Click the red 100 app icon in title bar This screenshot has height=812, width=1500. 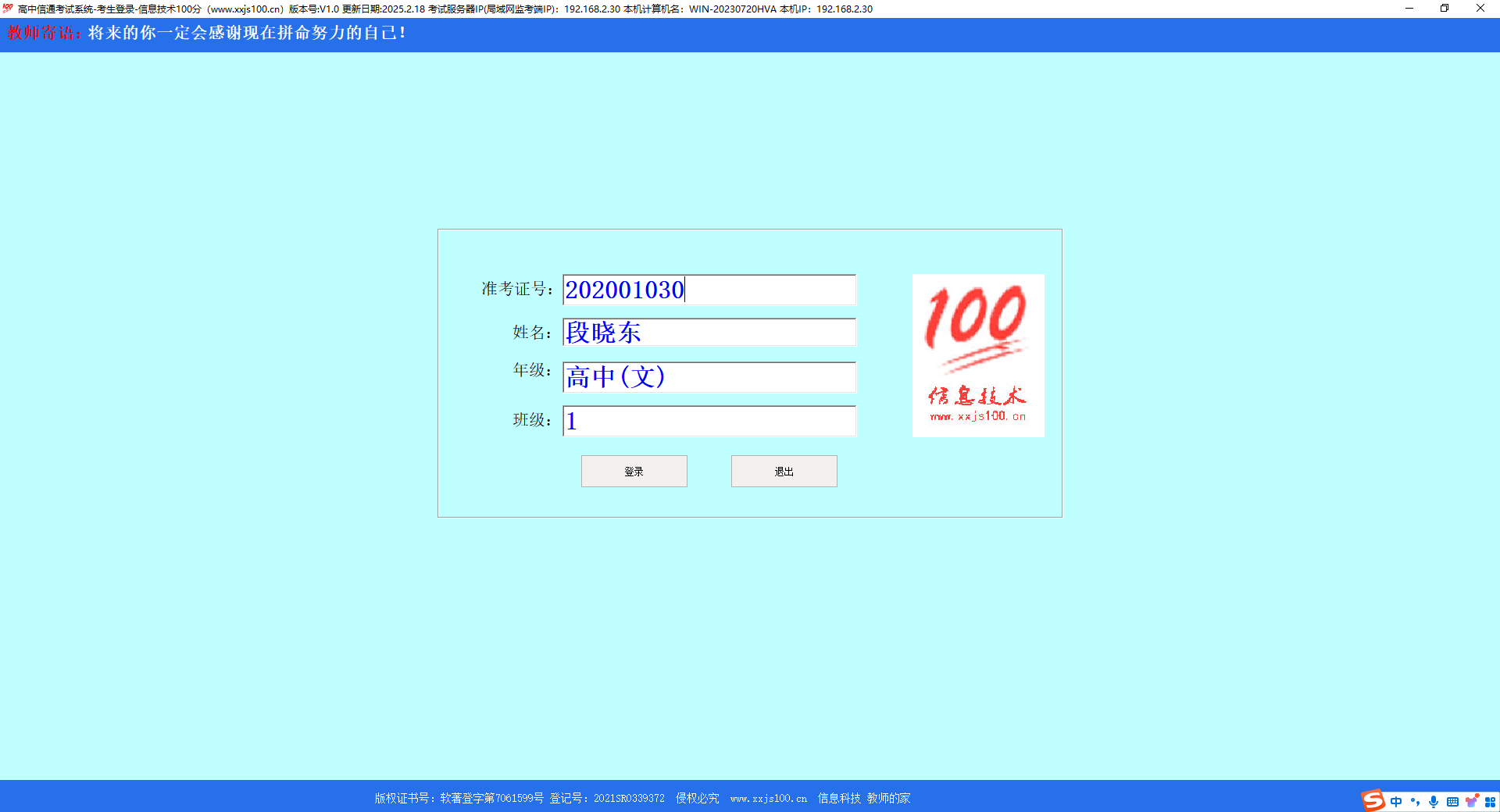tap(8, 9)
